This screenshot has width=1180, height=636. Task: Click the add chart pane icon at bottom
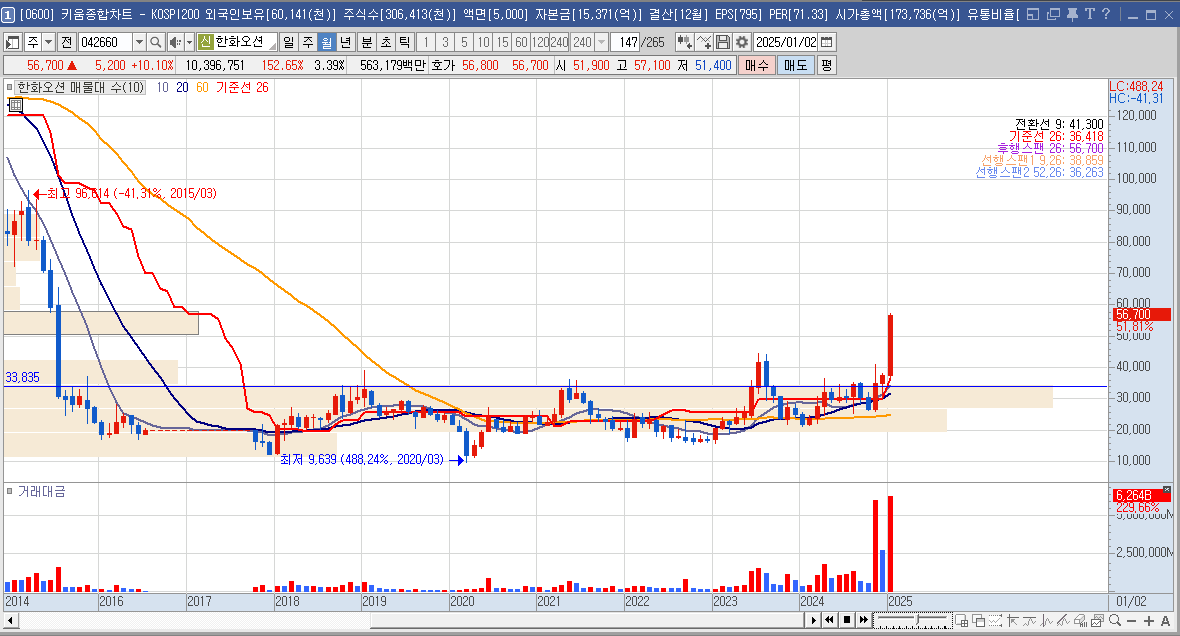click(962, 620)
